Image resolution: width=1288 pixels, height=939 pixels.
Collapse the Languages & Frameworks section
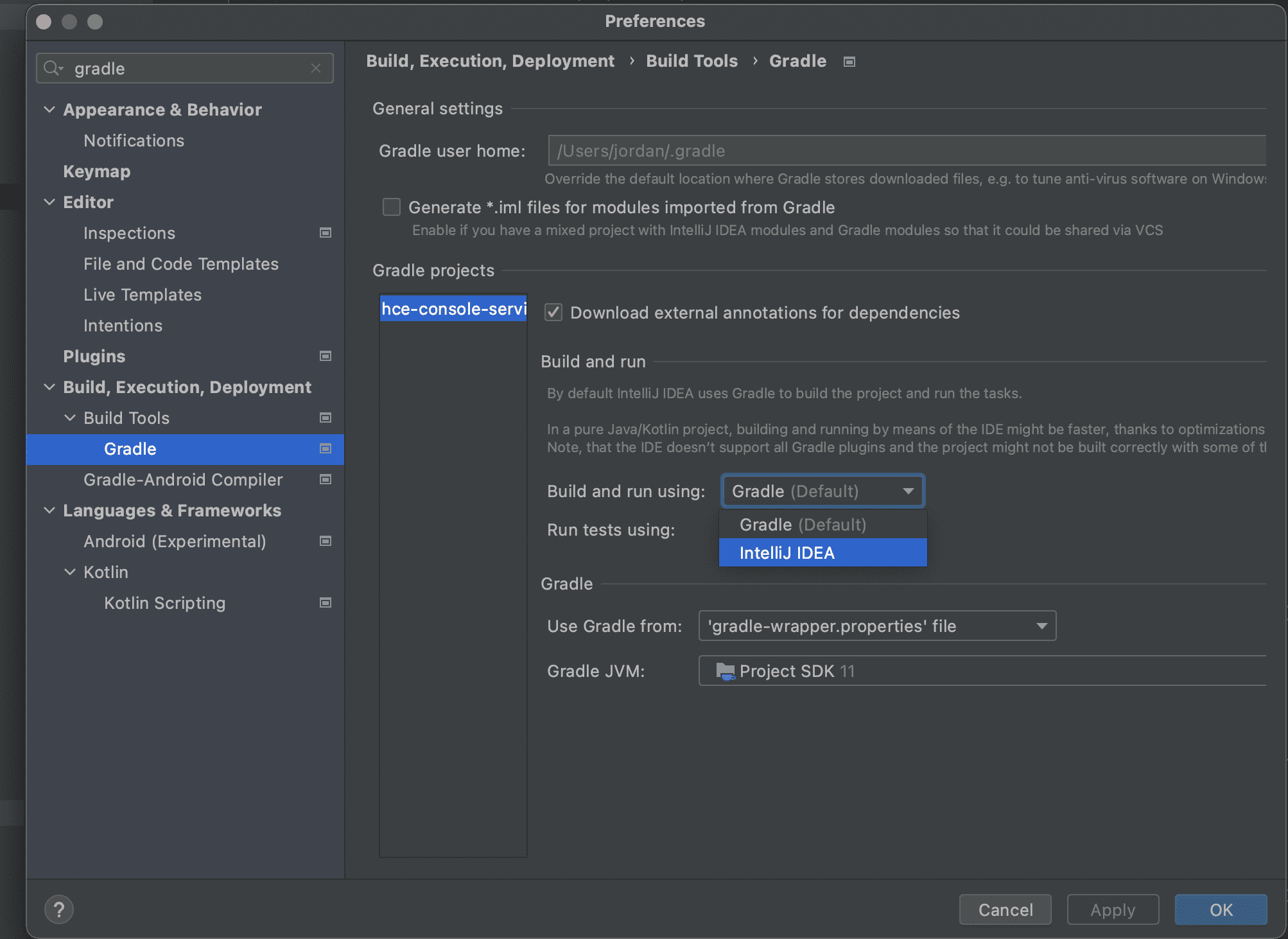point(49,510)
